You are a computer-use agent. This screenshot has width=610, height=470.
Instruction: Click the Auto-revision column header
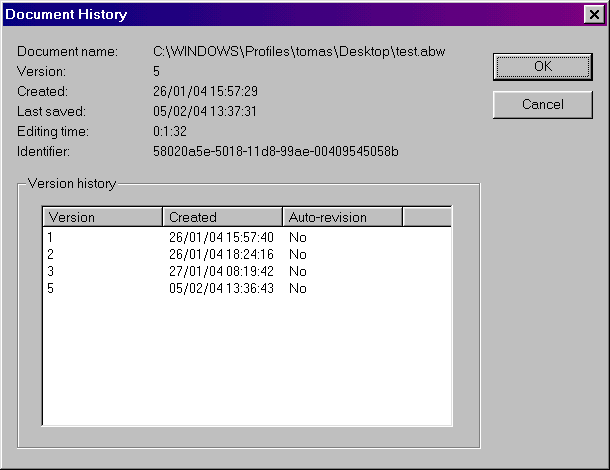coord(342,217)
